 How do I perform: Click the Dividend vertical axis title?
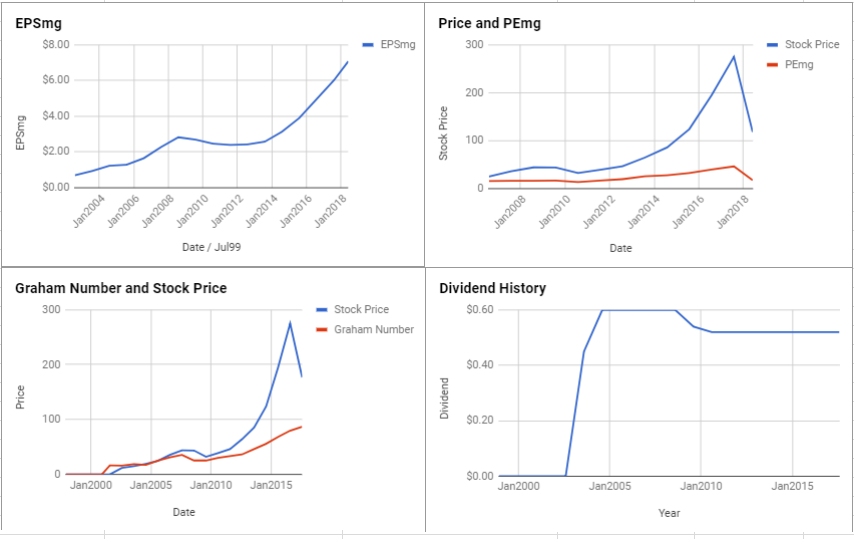(444, 399)
